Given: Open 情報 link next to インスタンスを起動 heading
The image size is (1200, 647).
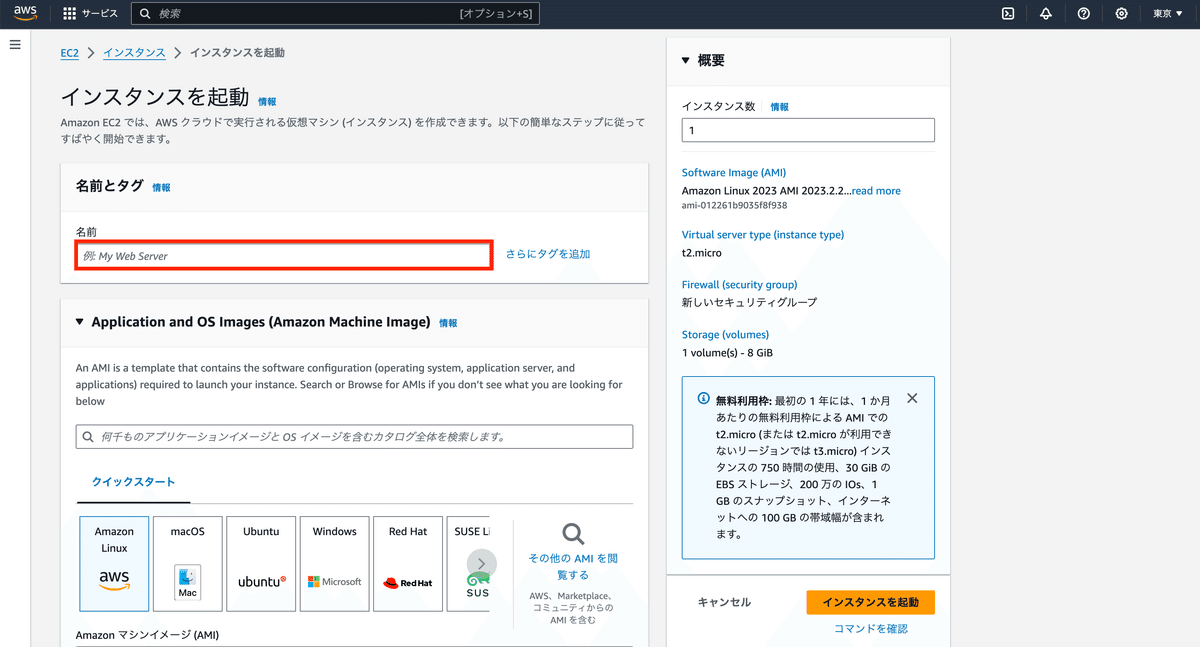Looking at the screenshot, I should 267,102.
